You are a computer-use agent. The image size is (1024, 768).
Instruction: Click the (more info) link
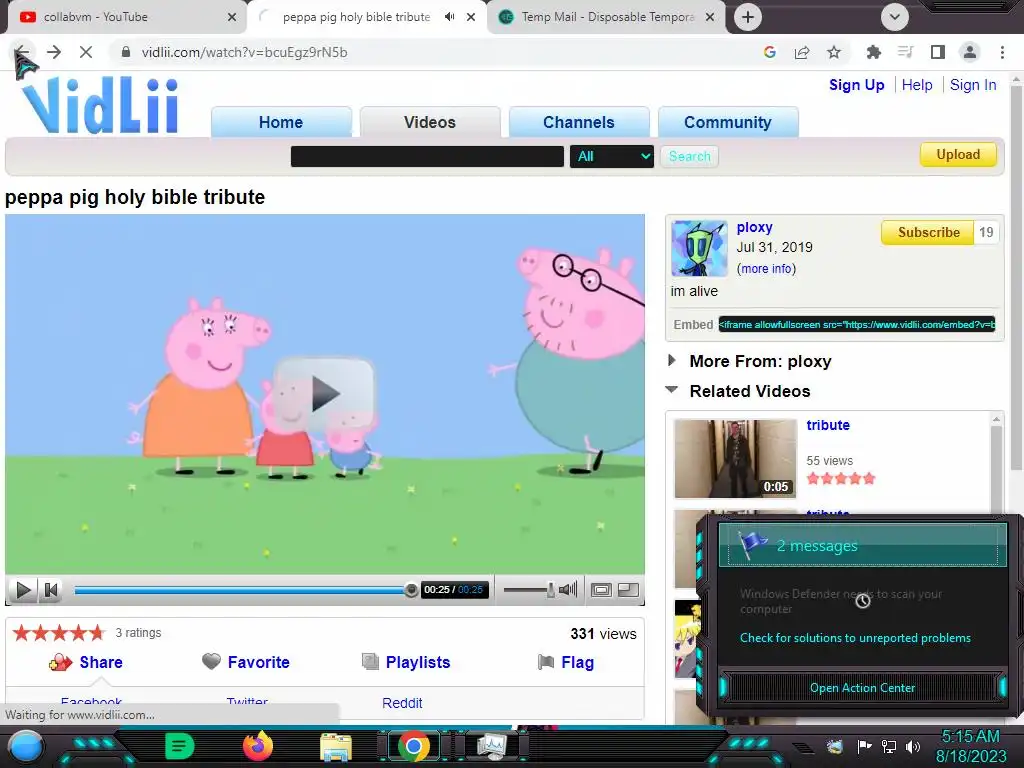[767, 268]
